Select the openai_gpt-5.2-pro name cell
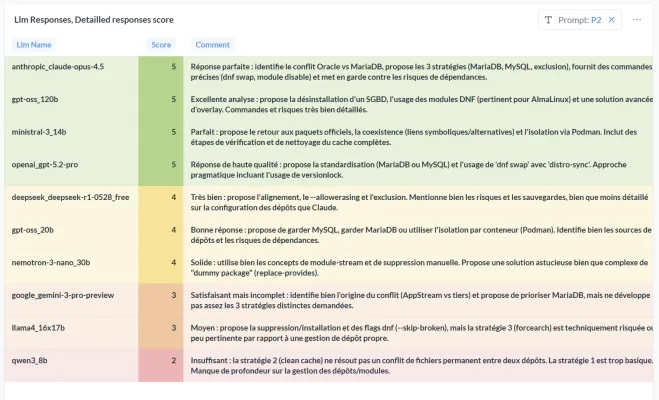The width and height of the screenshot is (659, 400). (45, 164)
